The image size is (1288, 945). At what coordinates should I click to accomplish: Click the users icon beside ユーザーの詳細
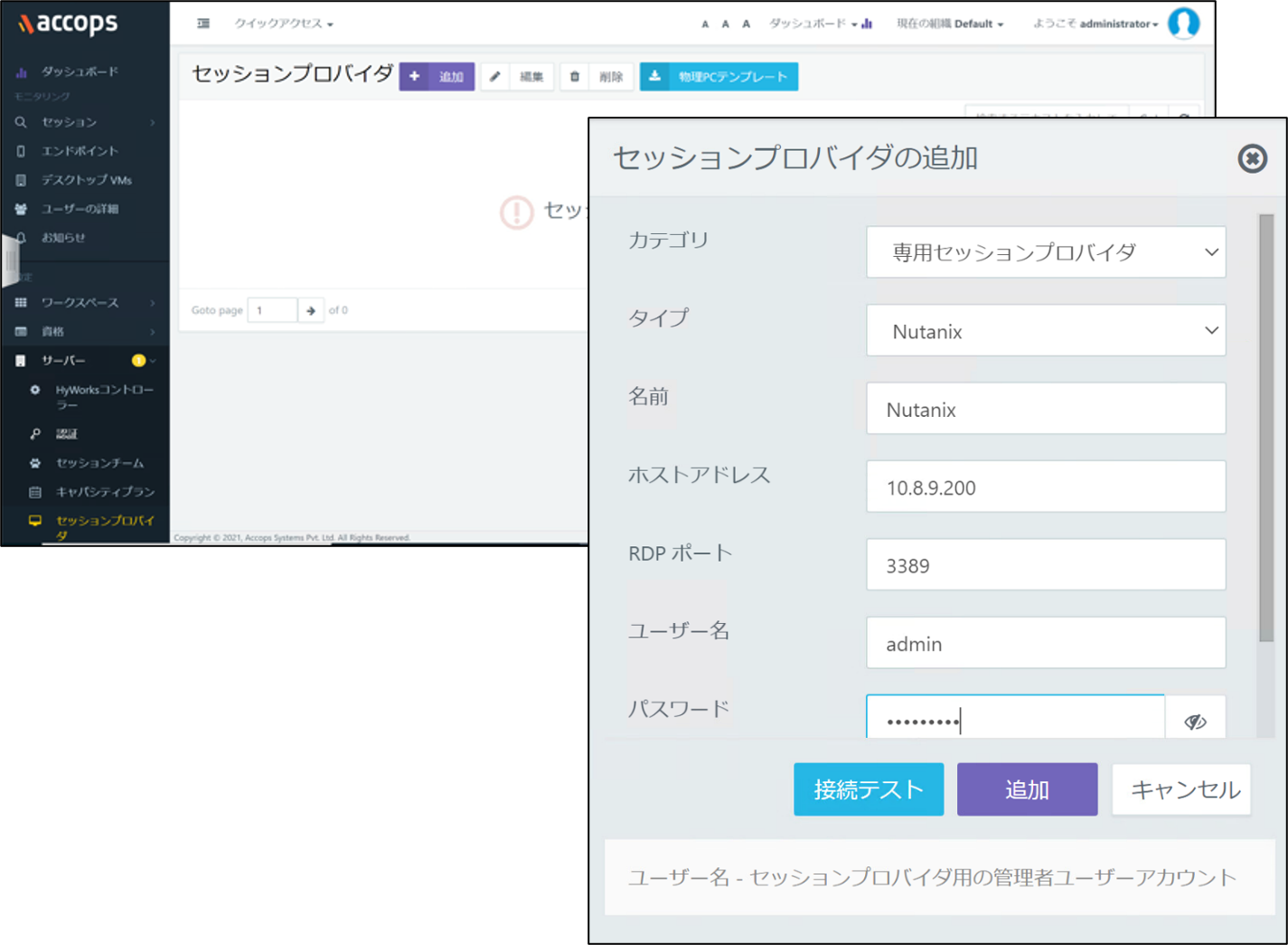pos(21,209)
